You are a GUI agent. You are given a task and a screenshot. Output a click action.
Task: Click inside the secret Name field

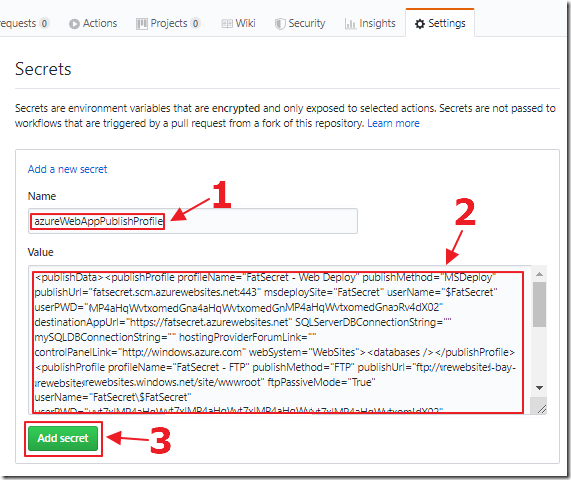pyautogui.click(x=193, y=221)
